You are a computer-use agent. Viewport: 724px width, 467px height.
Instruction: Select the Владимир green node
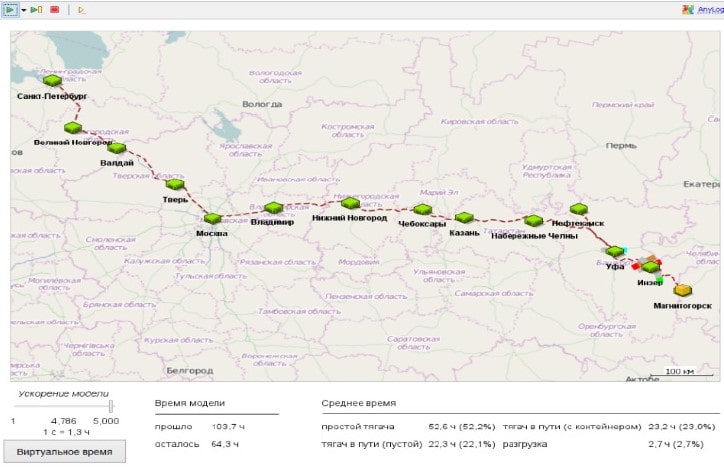pyautogui.click(x=273, y=208)
